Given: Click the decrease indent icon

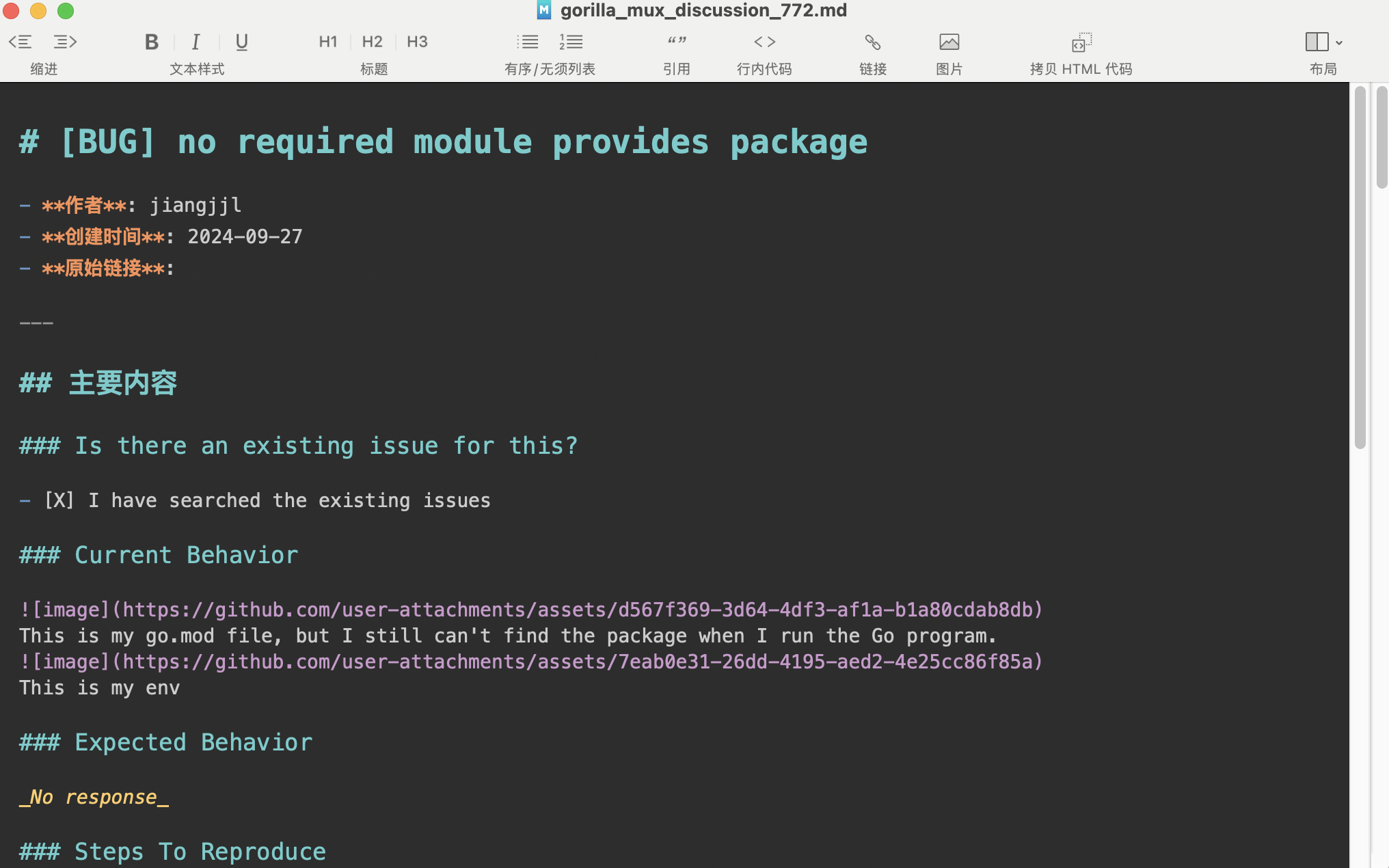Looking at the screenshot, I should (21, 42).
